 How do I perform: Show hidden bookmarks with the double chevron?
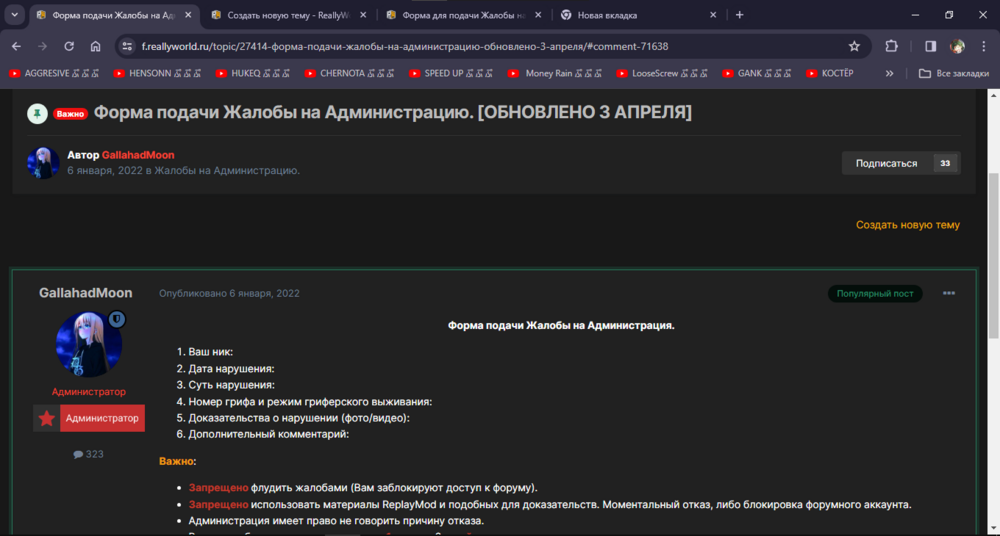pos(889,73)
